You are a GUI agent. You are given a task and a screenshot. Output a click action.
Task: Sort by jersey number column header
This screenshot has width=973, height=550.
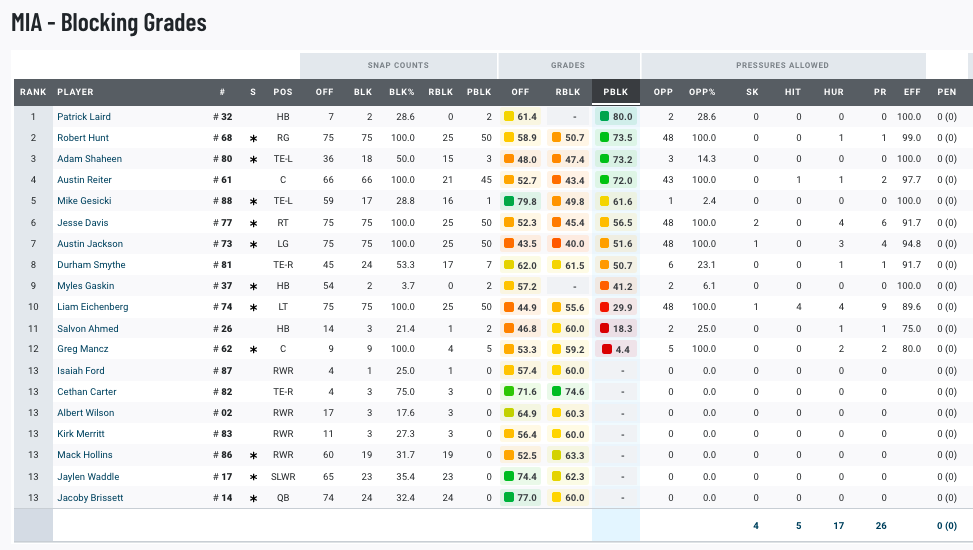coord(222,92)
